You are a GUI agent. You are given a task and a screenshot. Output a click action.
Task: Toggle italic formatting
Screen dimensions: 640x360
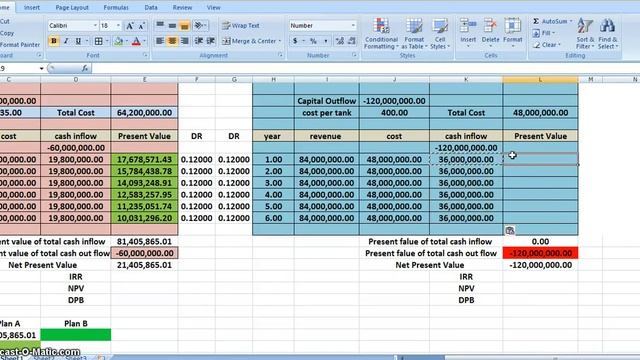[x=66, y=41]
